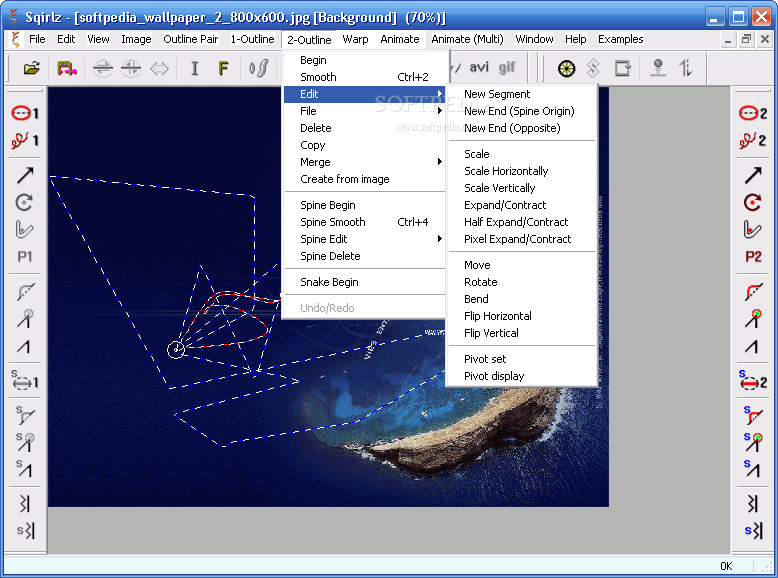Open the Animate (Multi) menu
This screenshot has height=578, width=778.
[467, 39]
